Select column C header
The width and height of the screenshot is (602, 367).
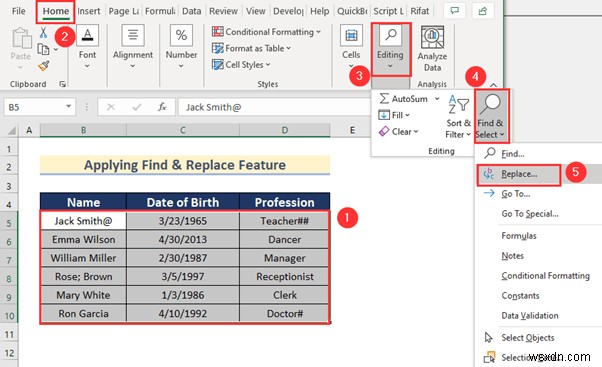pyautogui.click(x=183, y=131)
